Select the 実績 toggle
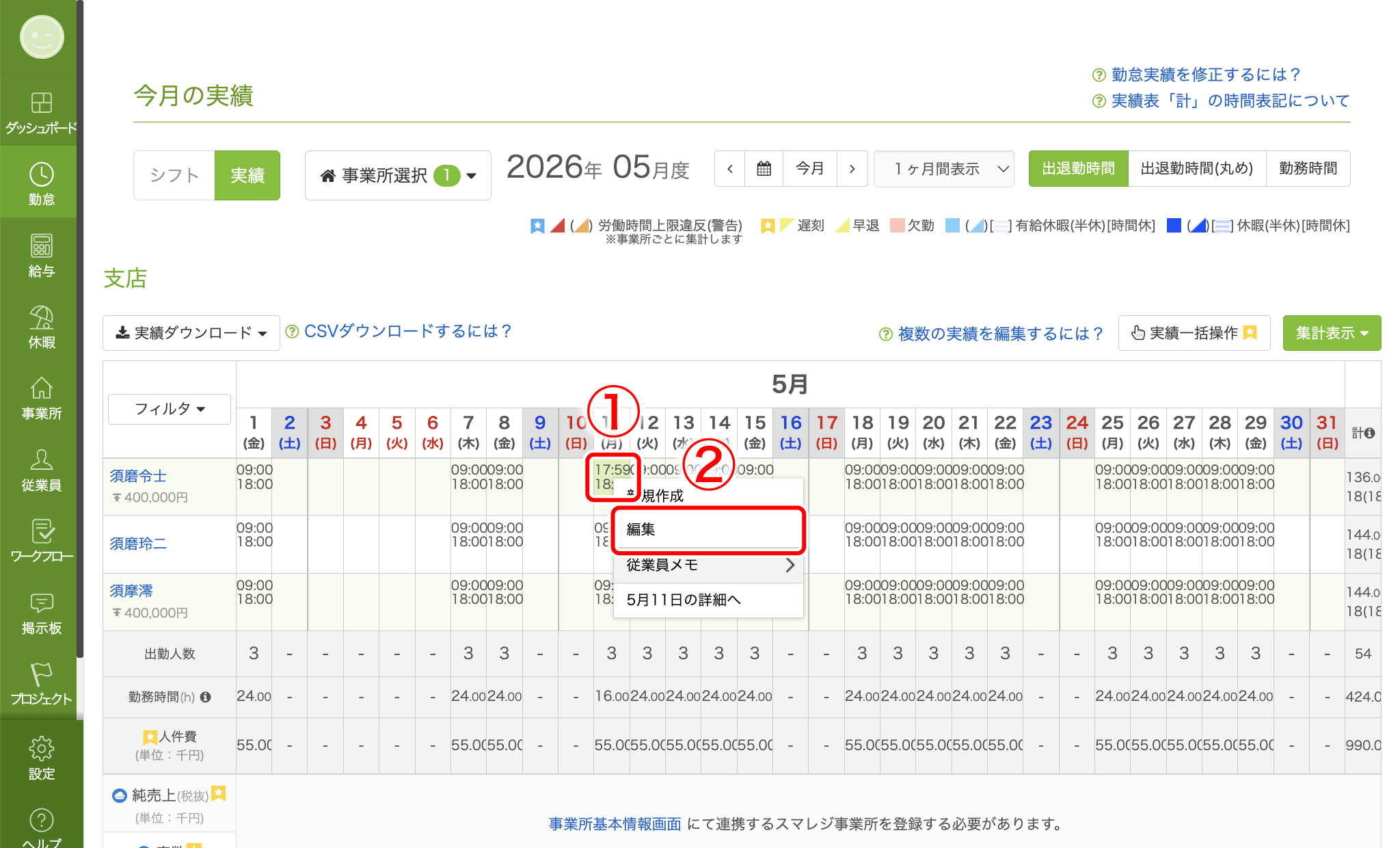Viewport: 1400px width, 848px height. (x=247, y=175)
